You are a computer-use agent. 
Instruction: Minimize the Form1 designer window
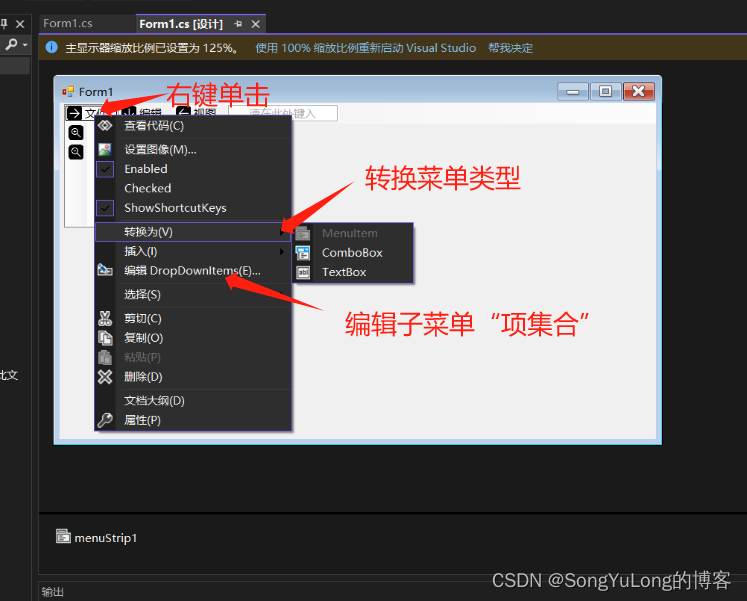pyautogui.click(x=573, y=91)
